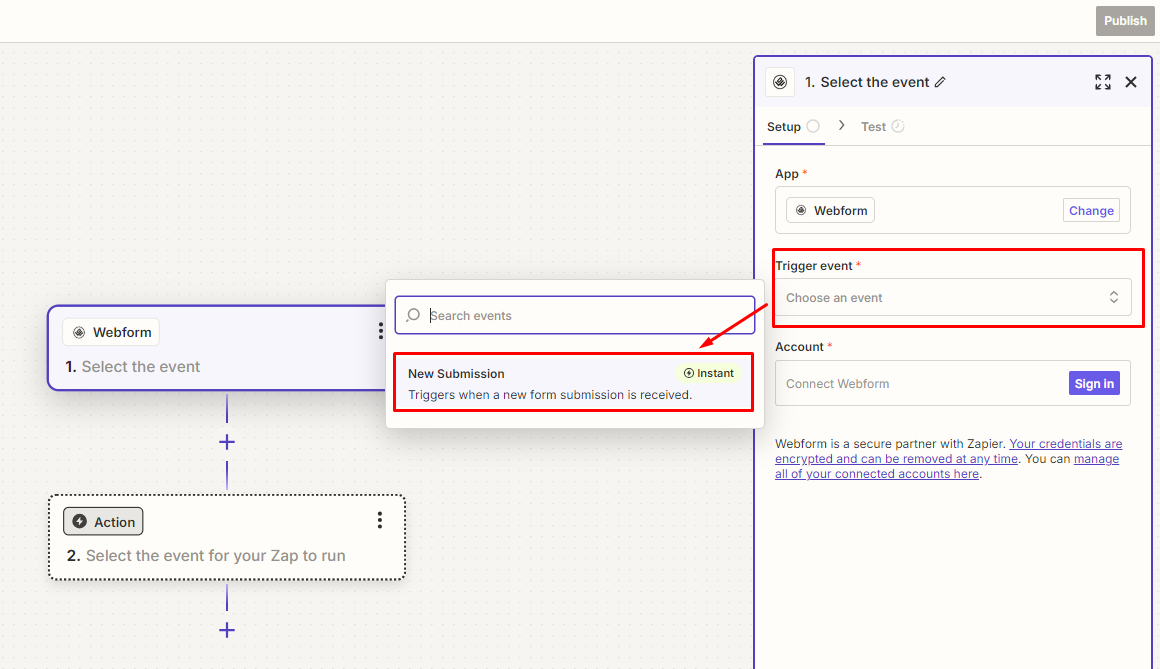
Task: Focus the Search events field
Action: [575, 315]
